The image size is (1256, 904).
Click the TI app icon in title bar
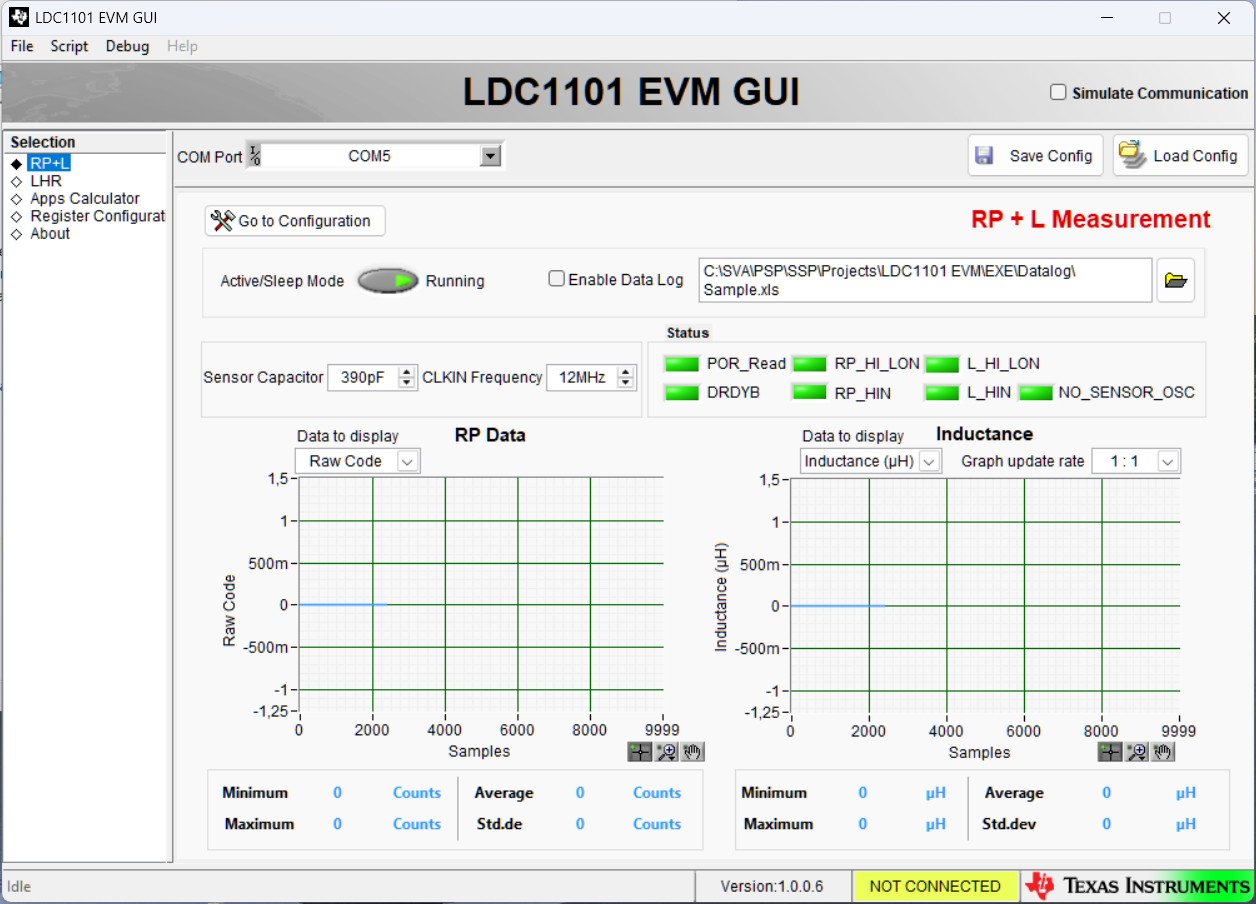click(x=18, y=17)
